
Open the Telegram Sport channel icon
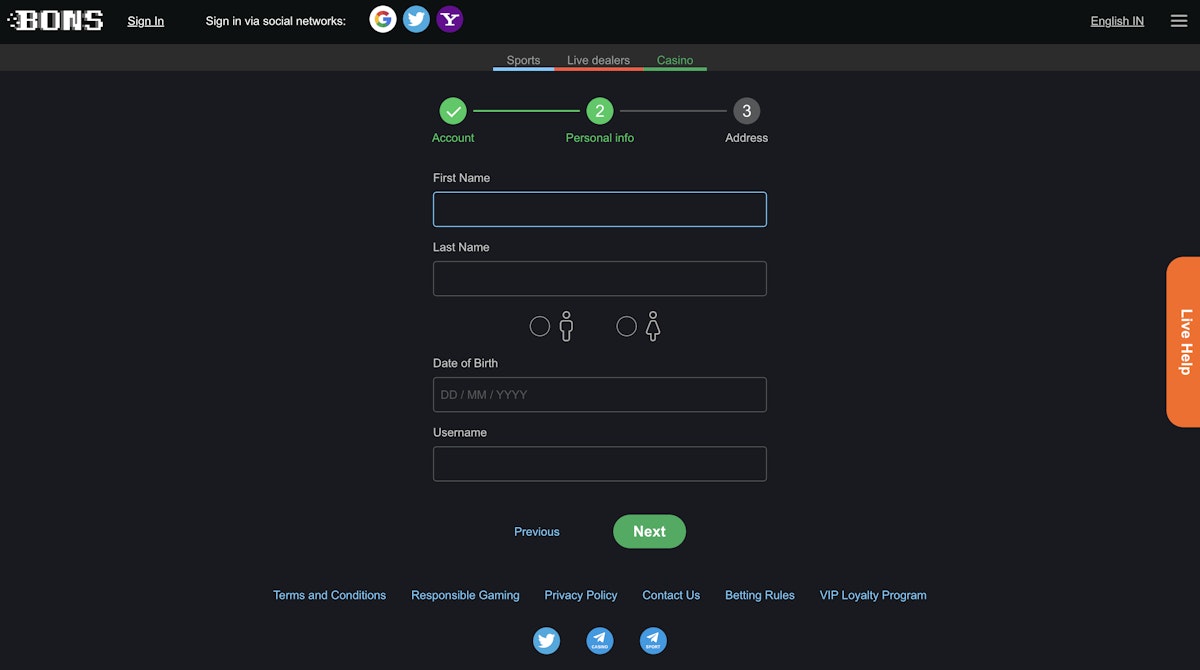pos(653,641)
